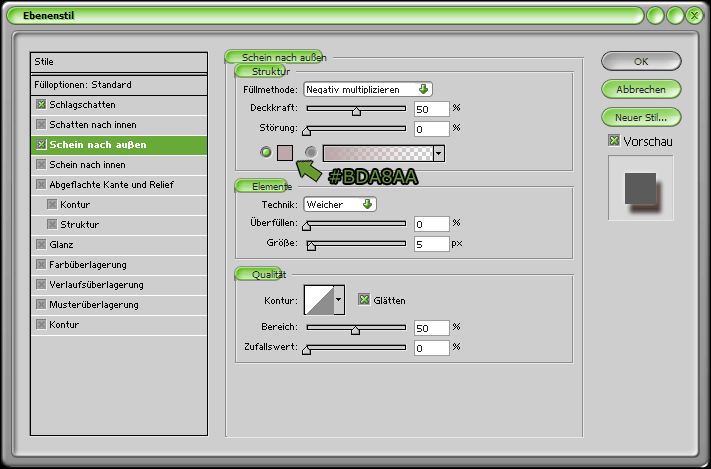This screenshot has height=469, width=711.
Task: Click the Störung slider handle
Action: pyautogui.click(x=307, y=131)
